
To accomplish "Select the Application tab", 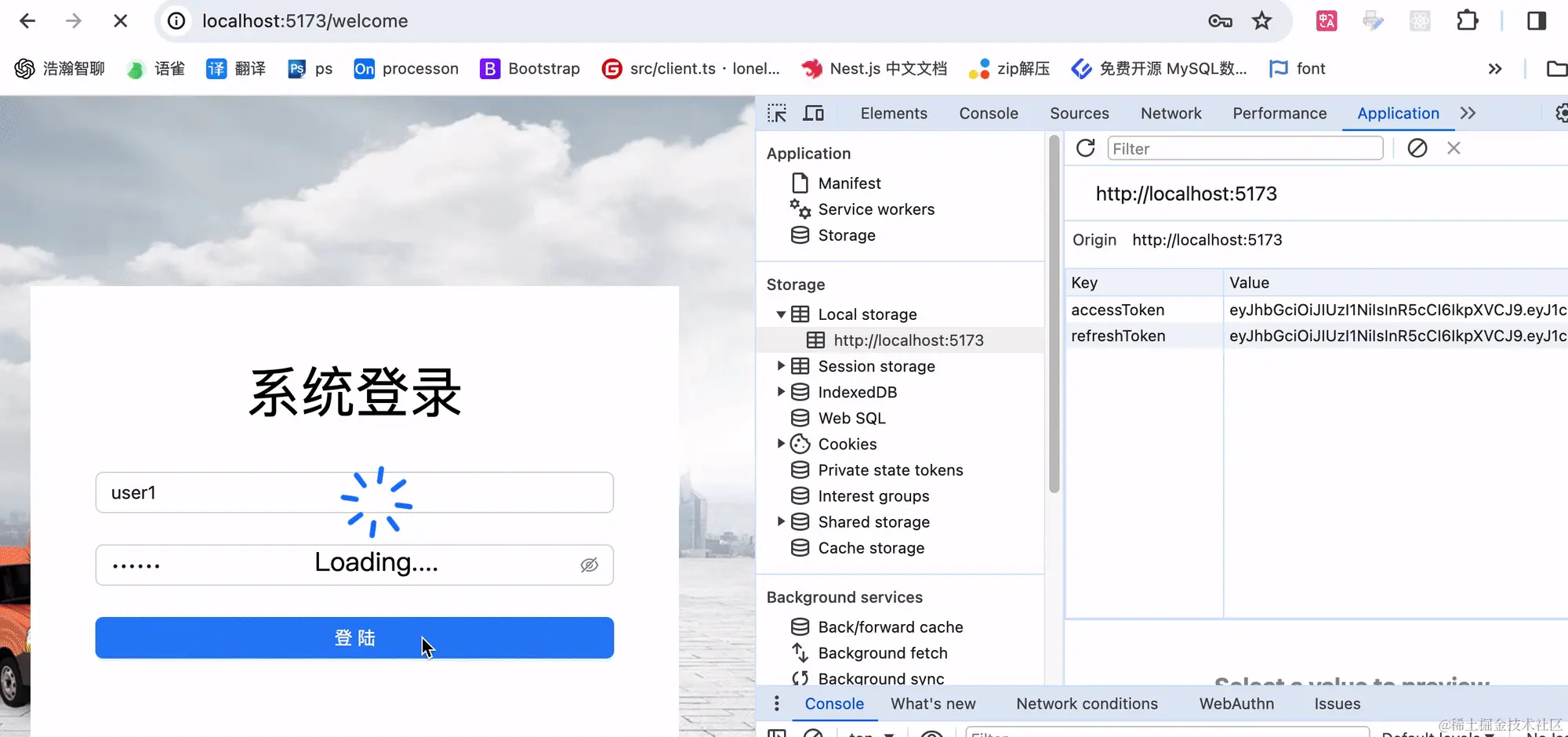I will point(1398,114).
